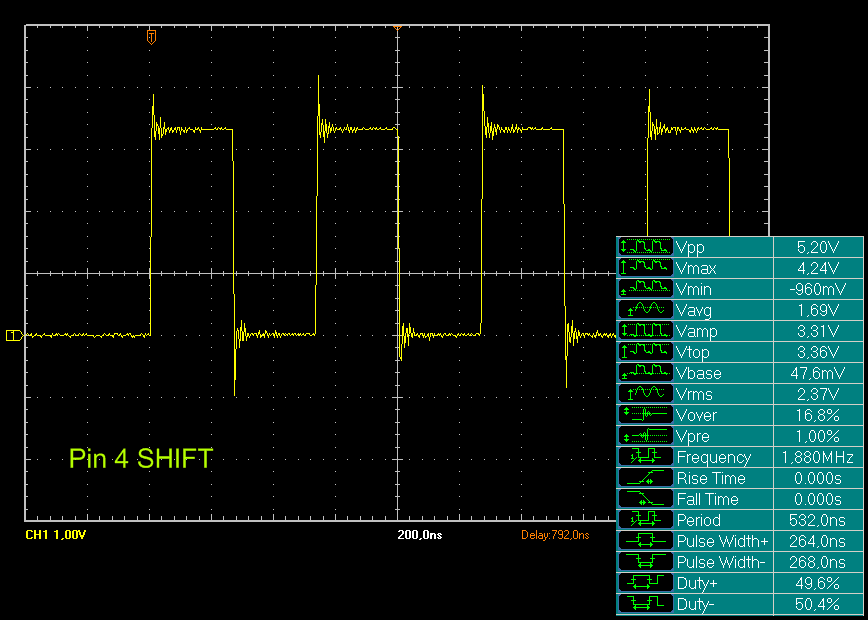868x620 pixels.
Task: Click the T trigger position marker at top
Action: (151, 37)
